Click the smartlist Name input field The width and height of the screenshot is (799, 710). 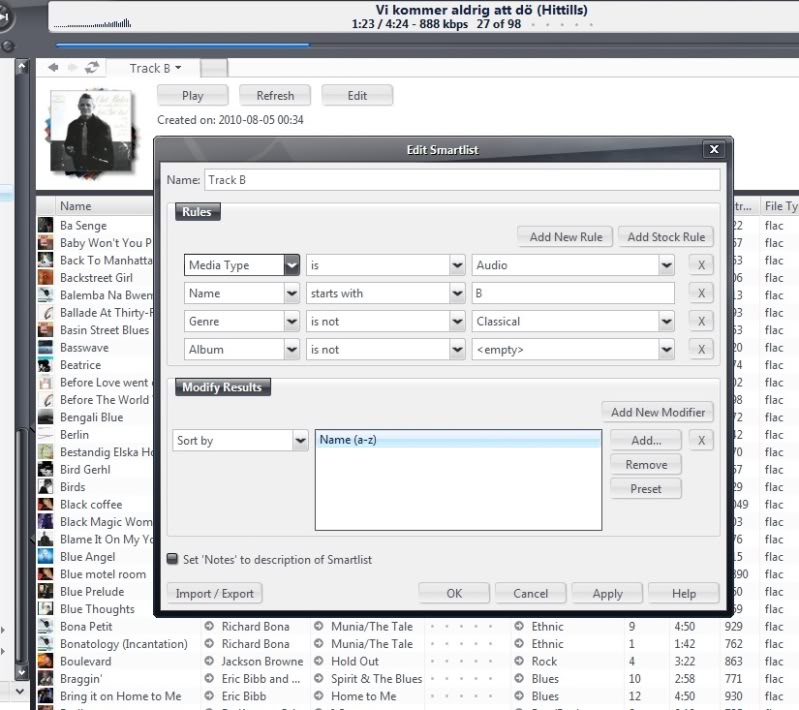pos(462,180)
